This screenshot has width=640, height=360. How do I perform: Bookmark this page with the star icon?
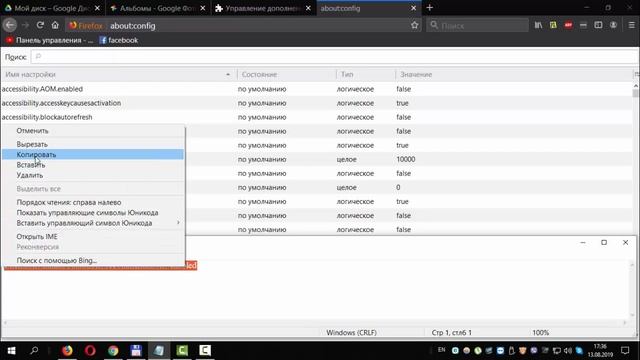pyautogui.click(x=415, y=25)
